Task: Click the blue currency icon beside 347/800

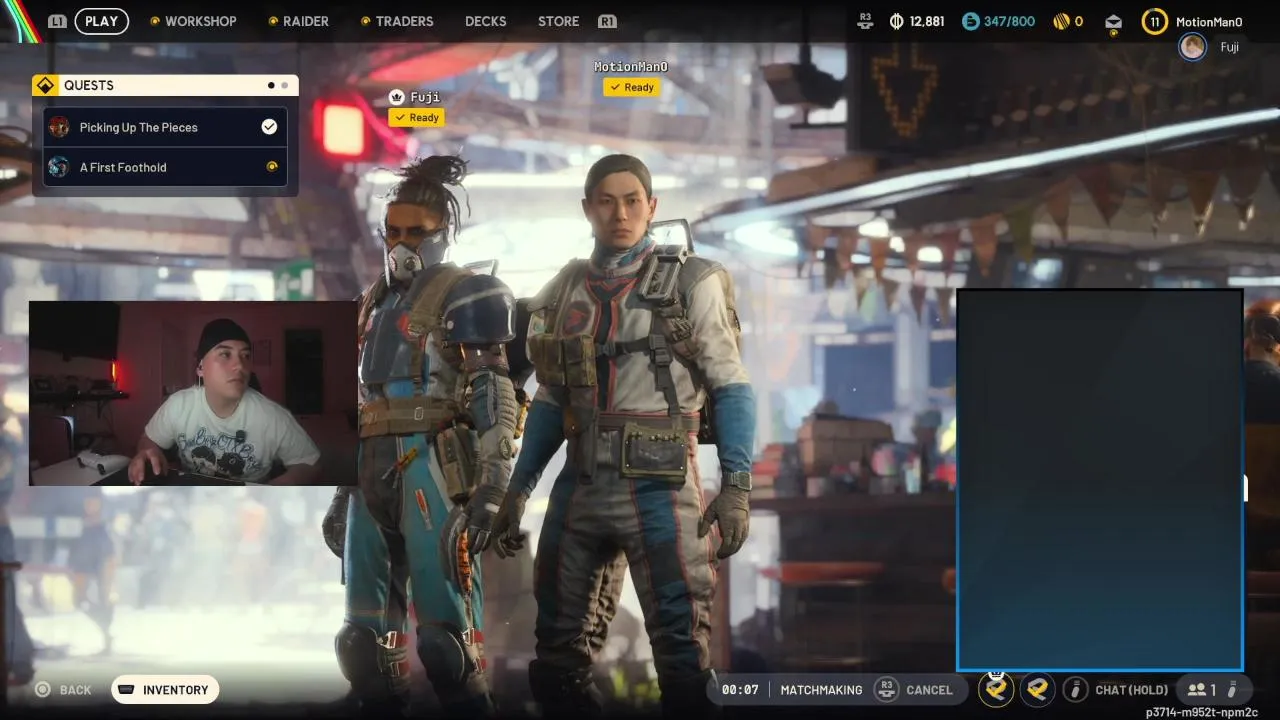Action: coord(970,21)
